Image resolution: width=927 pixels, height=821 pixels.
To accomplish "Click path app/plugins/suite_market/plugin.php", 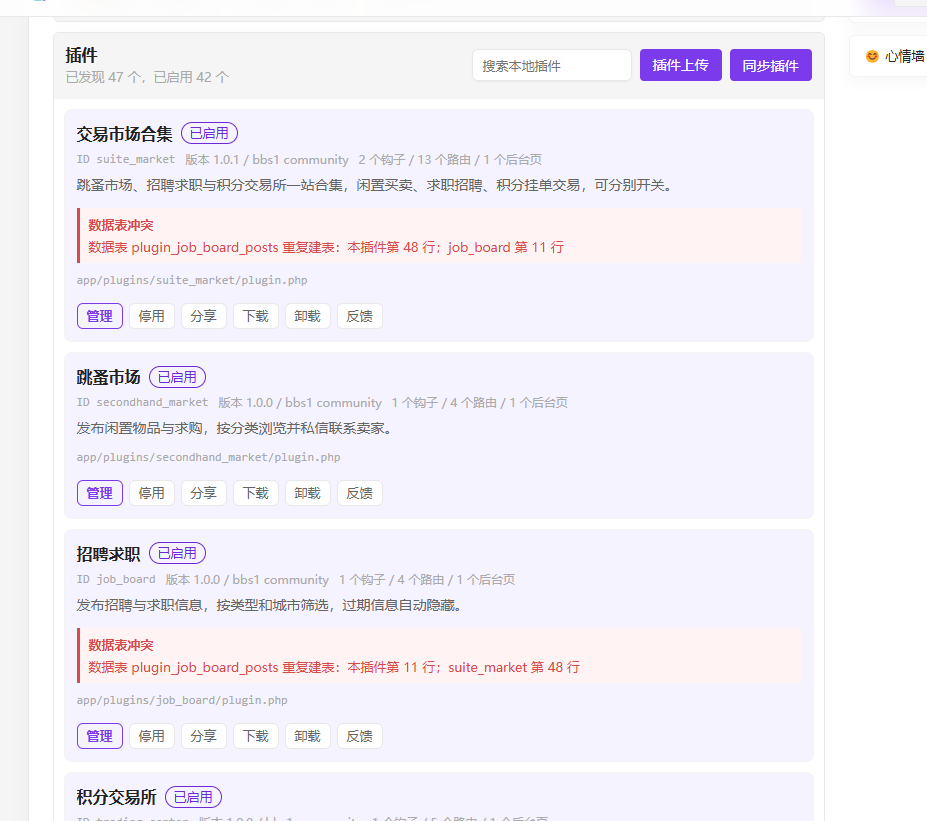I will pos(192,280).
